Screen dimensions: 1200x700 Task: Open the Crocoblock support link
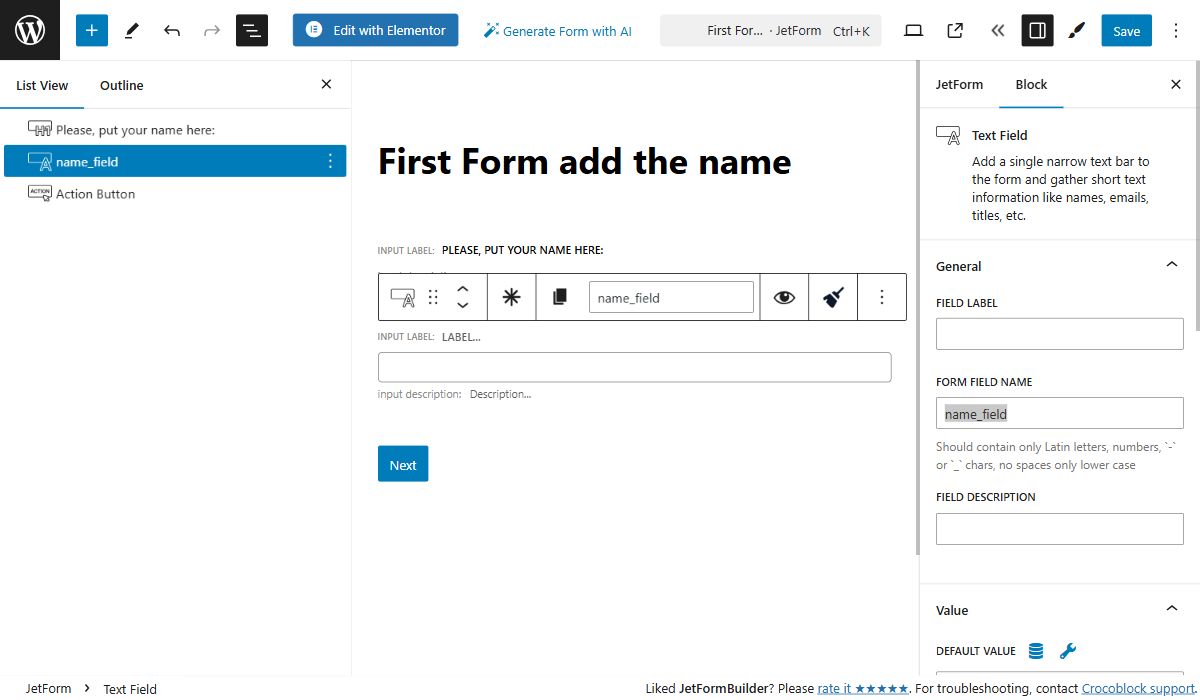pos(1137,688)
